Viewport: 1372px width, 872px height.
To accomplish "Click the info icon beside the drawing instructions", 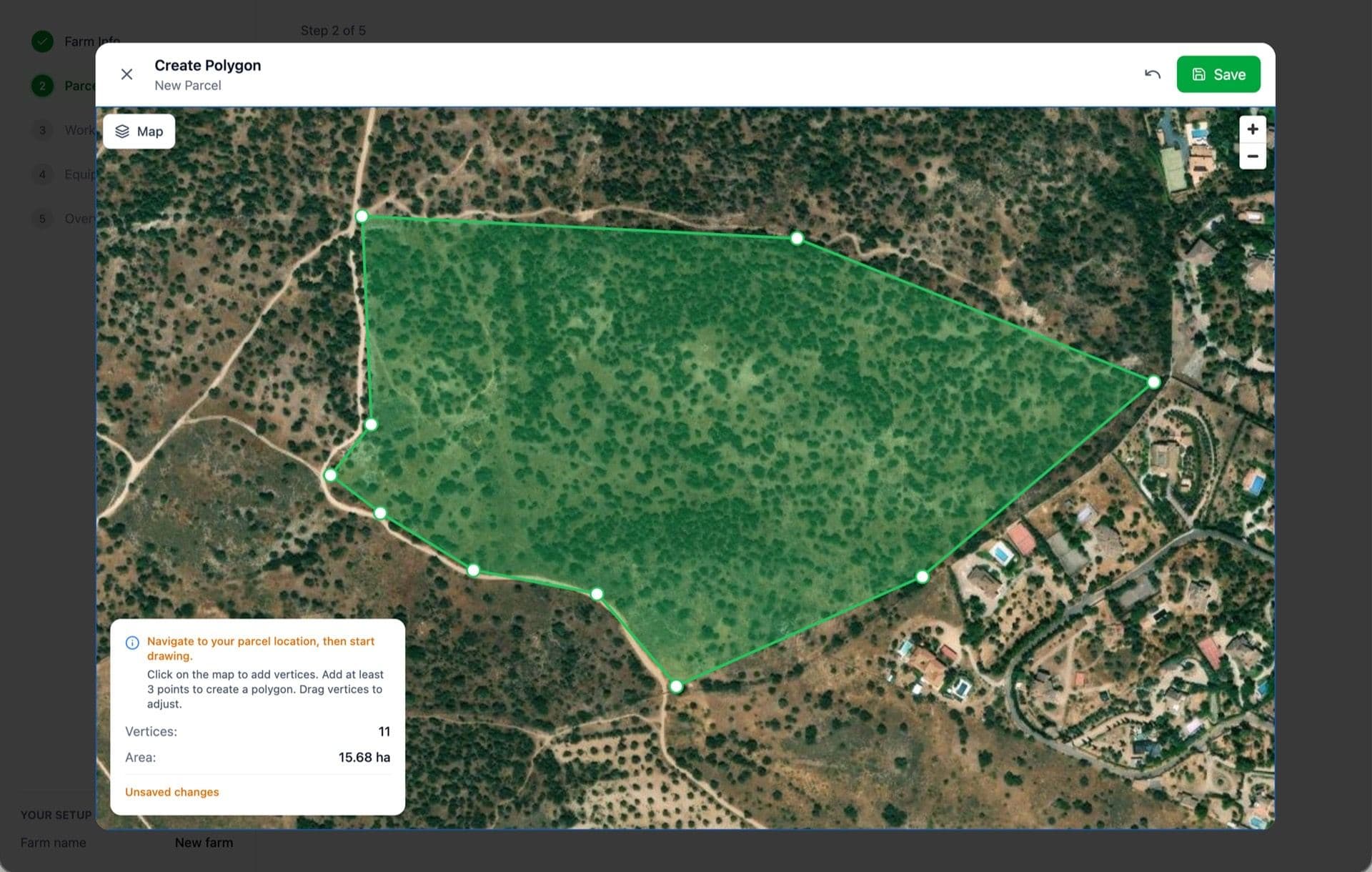I will [132, 643].
